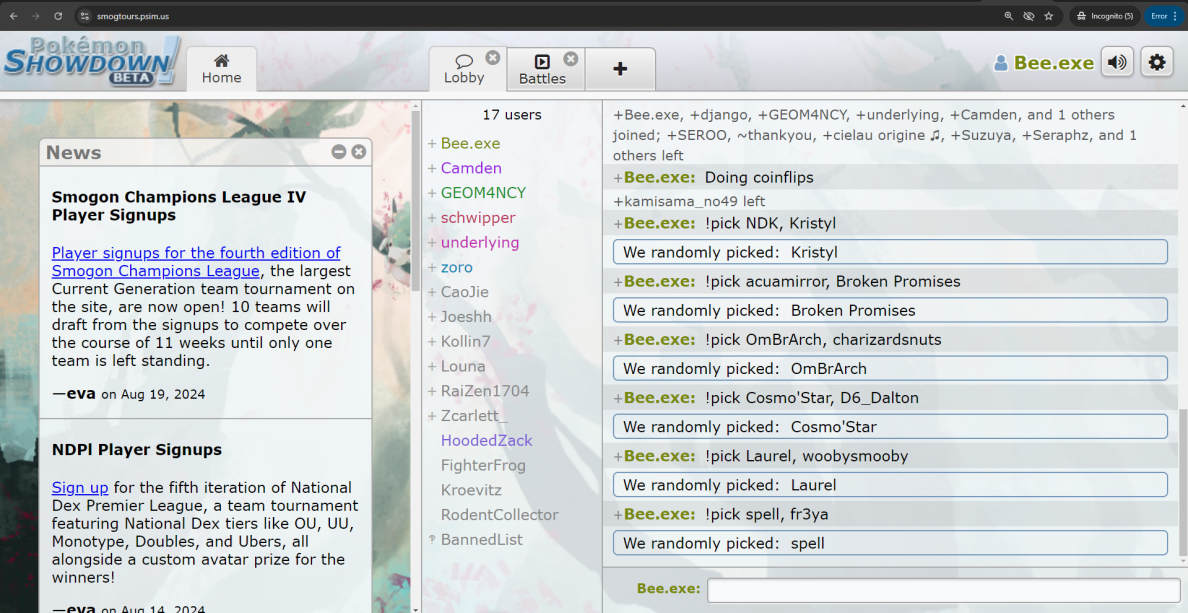The height and width of the screenshot is (613, 1188).
Task: Toggle sound with the speaker icon
Action: pyautogui.click(x=1117, y=62)
